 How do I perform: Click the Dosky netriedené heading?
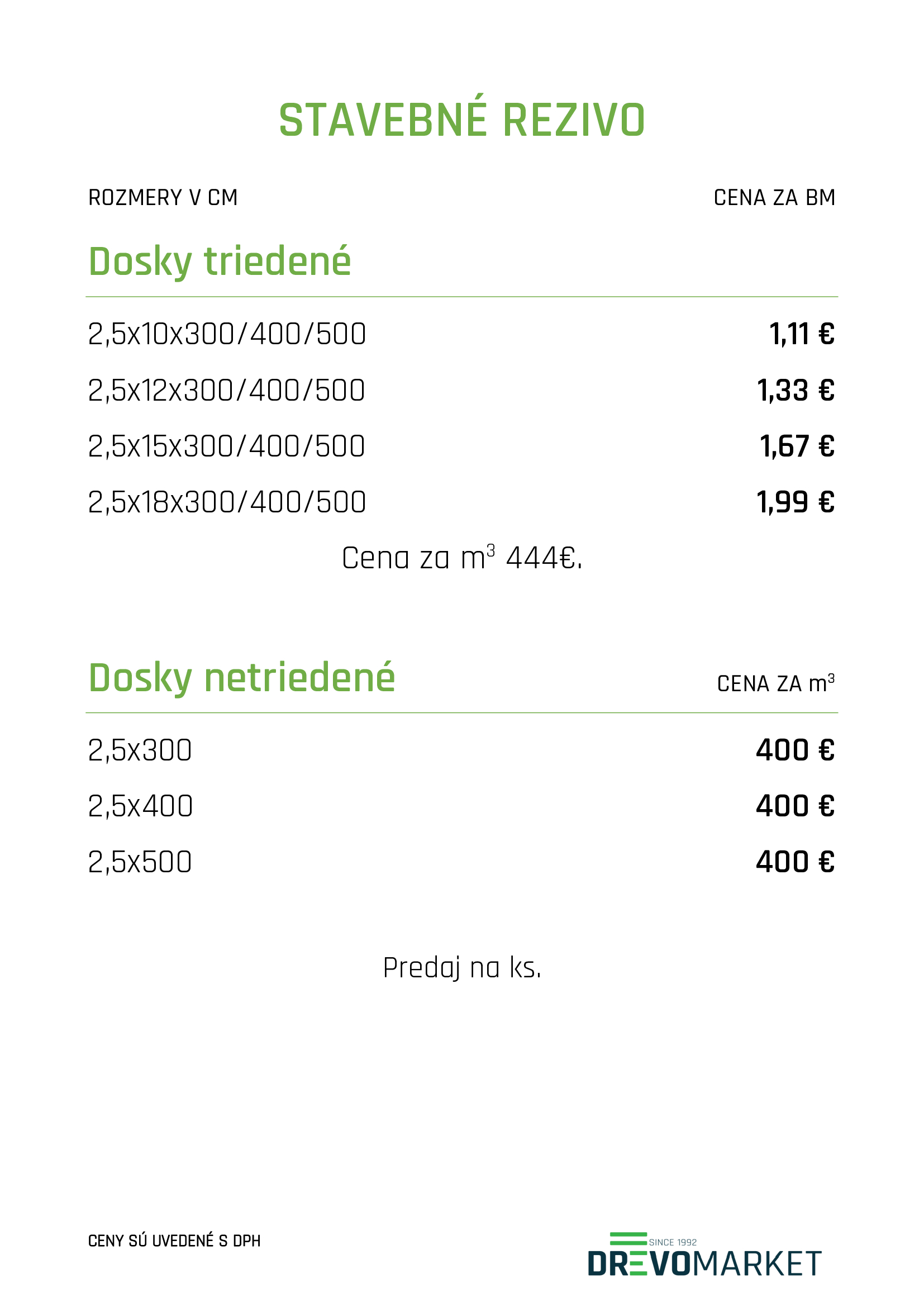pos(242,678)
